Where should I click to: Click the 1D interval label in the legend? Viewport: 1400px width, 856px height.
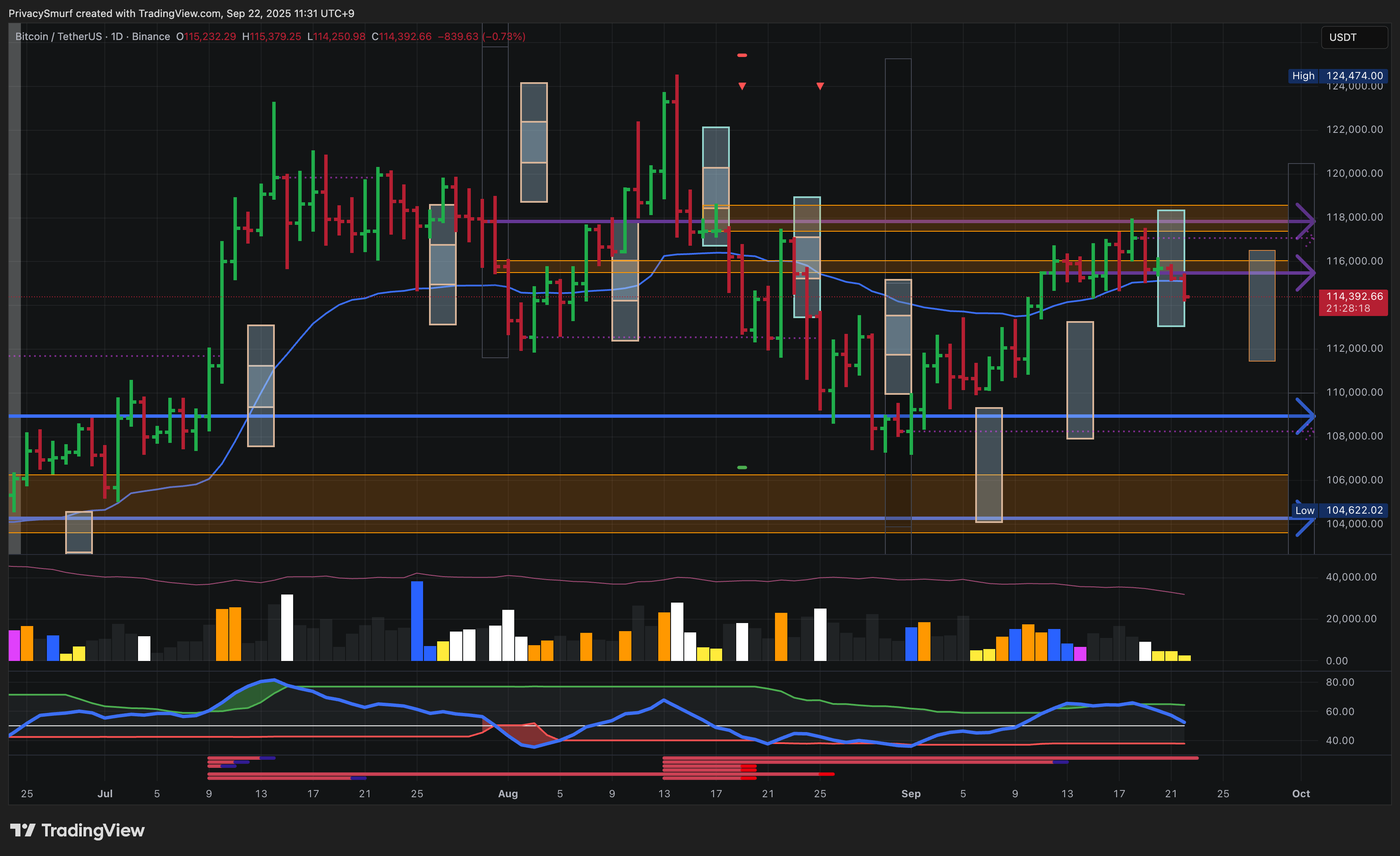116,36
